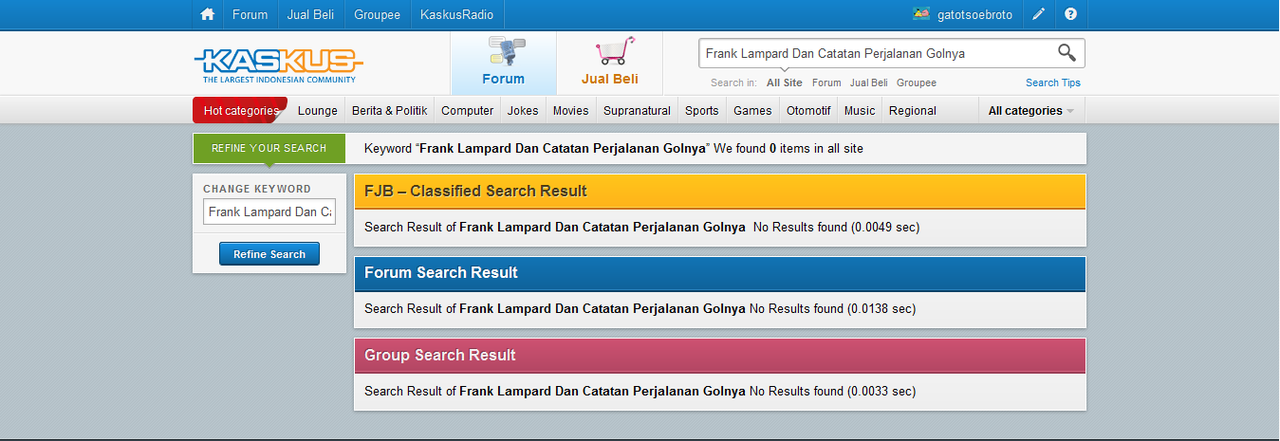Click the magnifier search icon
The height and width of the screenshot is (441, 1280).
(1067, 53)
